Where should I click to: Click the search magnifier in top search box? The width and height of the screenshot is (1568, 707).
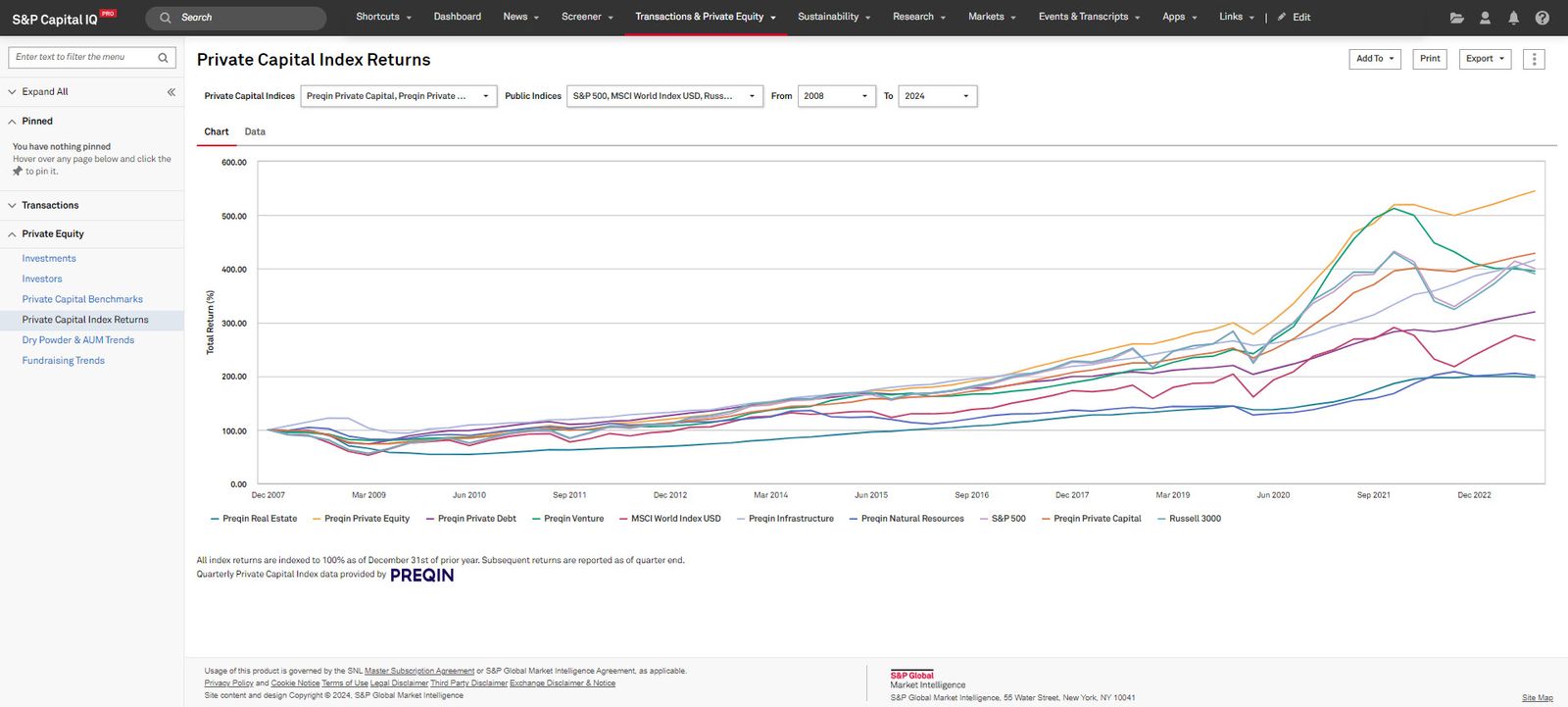click(x=166, y=18)
